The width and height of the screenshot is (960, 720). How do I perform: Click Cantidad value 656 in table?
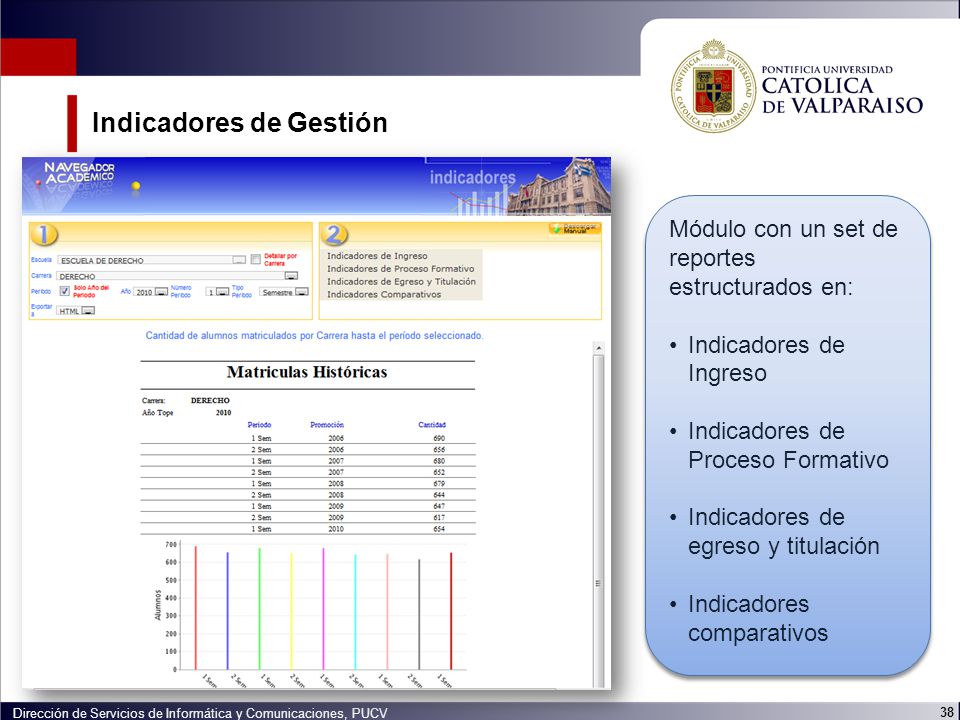(439, 449)
